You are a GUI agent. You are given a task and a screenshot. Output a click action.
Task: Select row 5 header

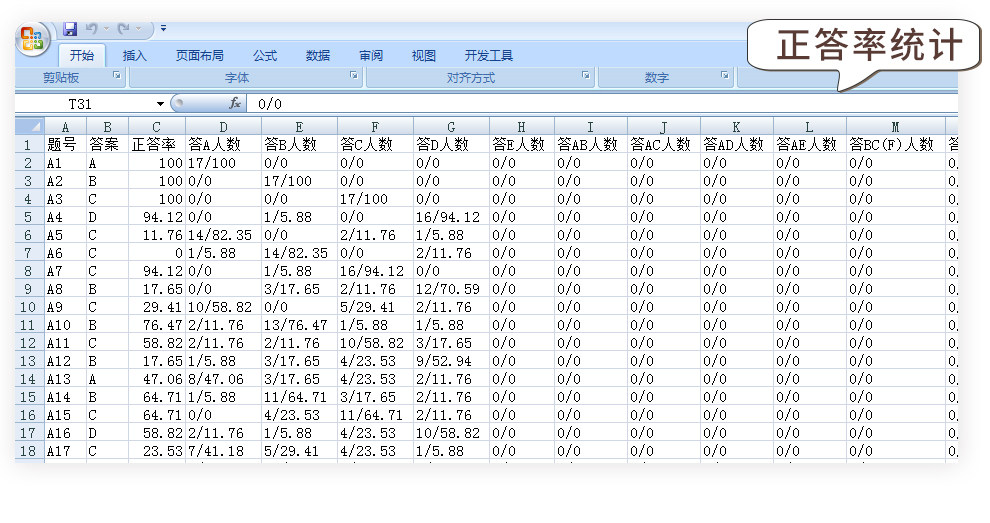point(29,217)
